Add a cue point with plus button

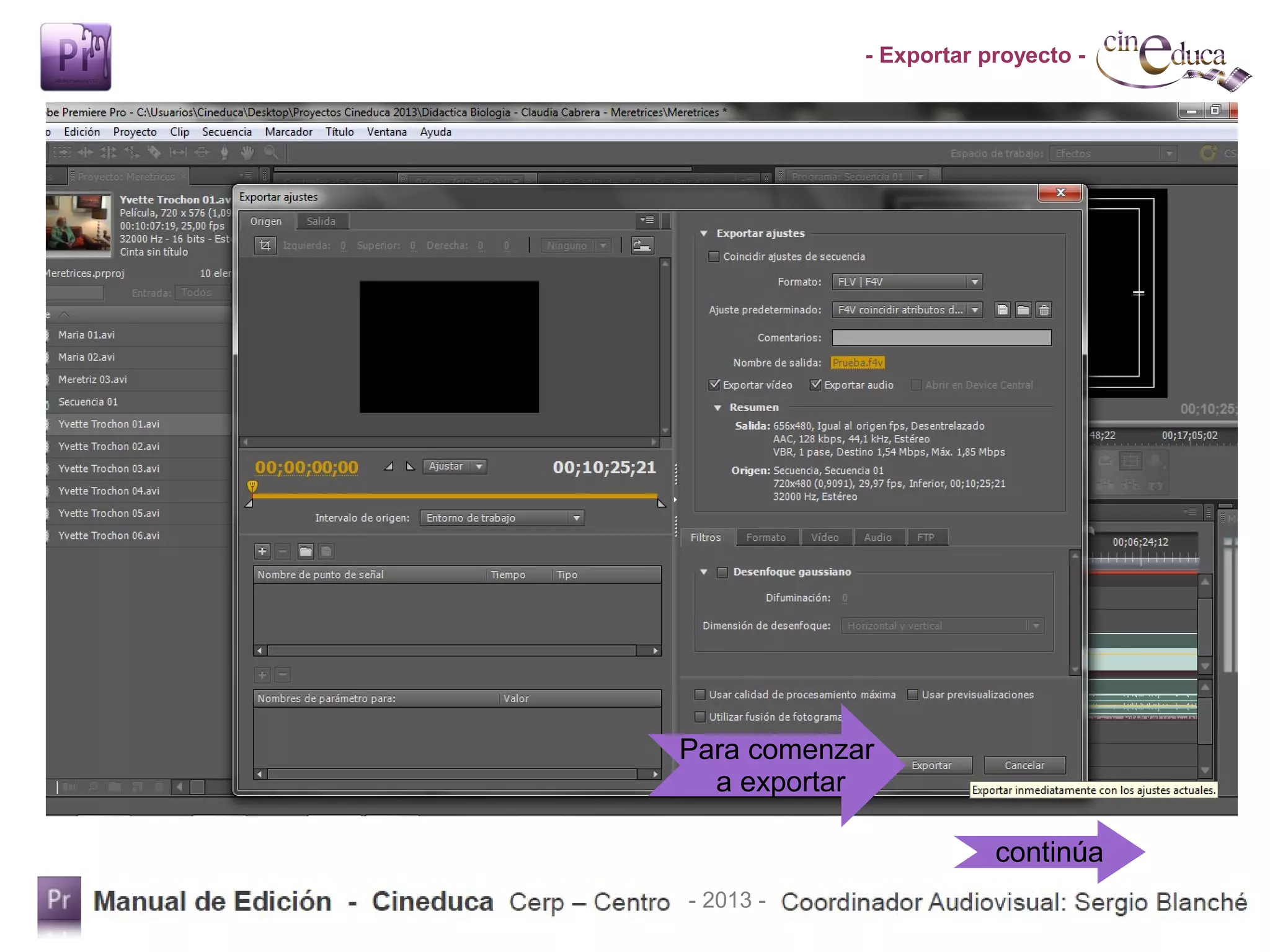pyautogui.click(x=262, y=551)
